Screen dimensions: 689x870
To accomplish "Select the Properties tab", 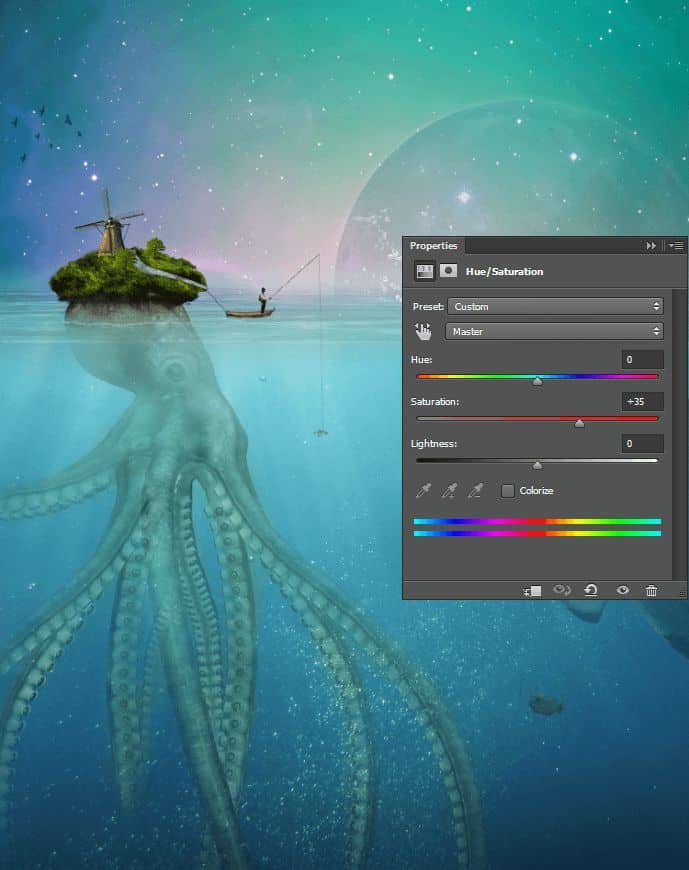I will point(433,245).
